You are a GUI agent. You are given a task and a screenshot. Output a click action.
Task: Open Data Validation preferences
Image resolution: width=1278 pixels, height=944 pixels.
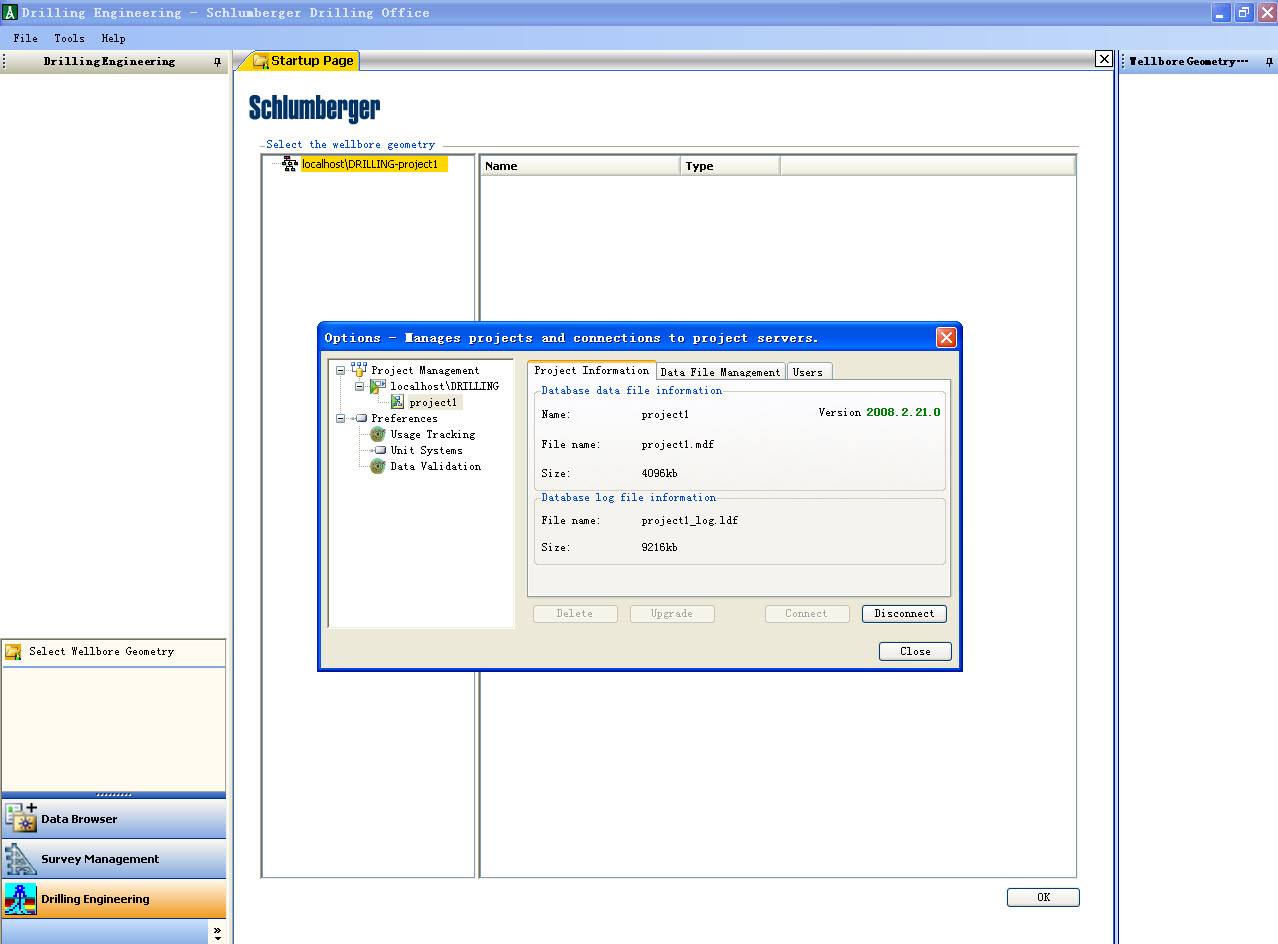[x=435, y=466]
